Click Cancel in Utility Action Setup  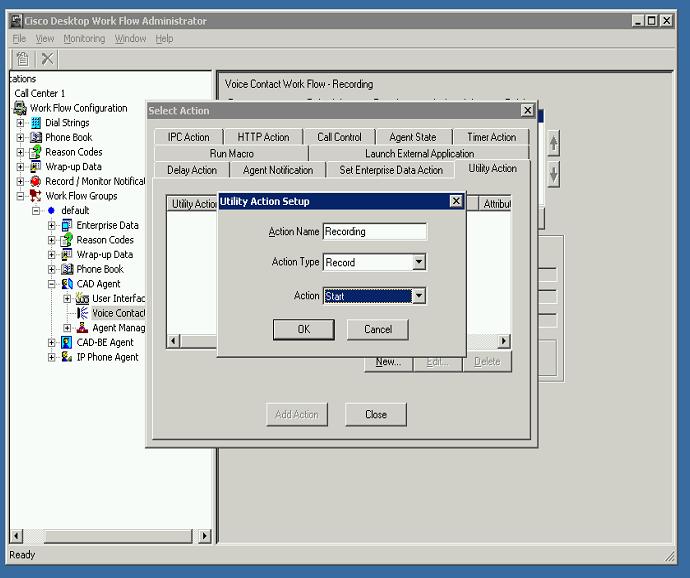378,329
